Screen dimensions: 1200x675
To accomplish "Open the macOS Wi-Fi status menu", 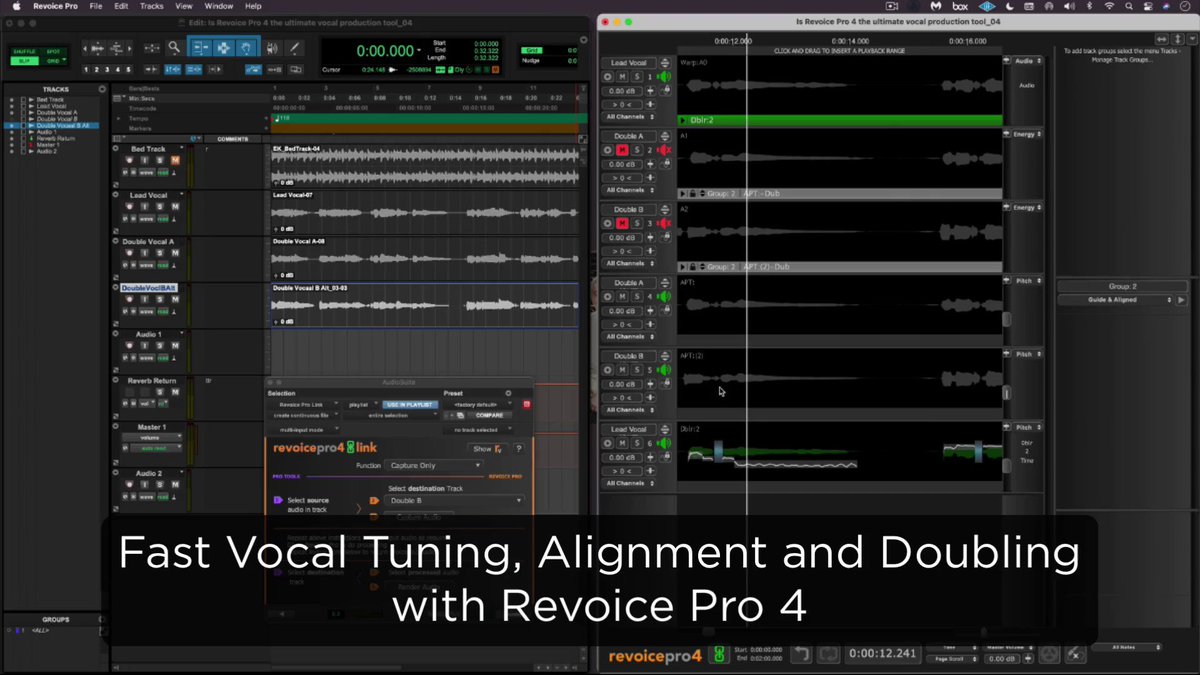I will 1109,6.
